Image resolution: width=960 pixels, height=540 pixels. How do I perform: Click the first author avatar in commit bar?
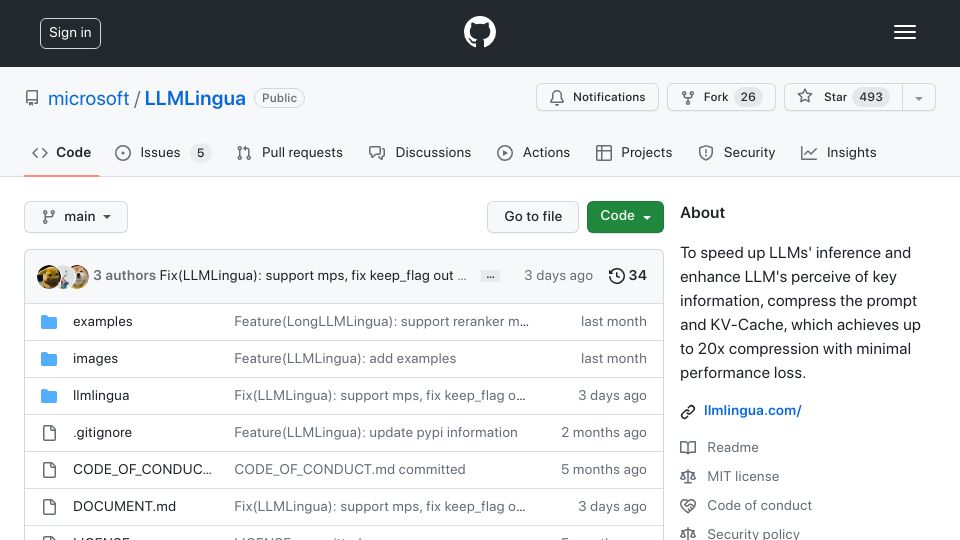[x=48, y=277]
